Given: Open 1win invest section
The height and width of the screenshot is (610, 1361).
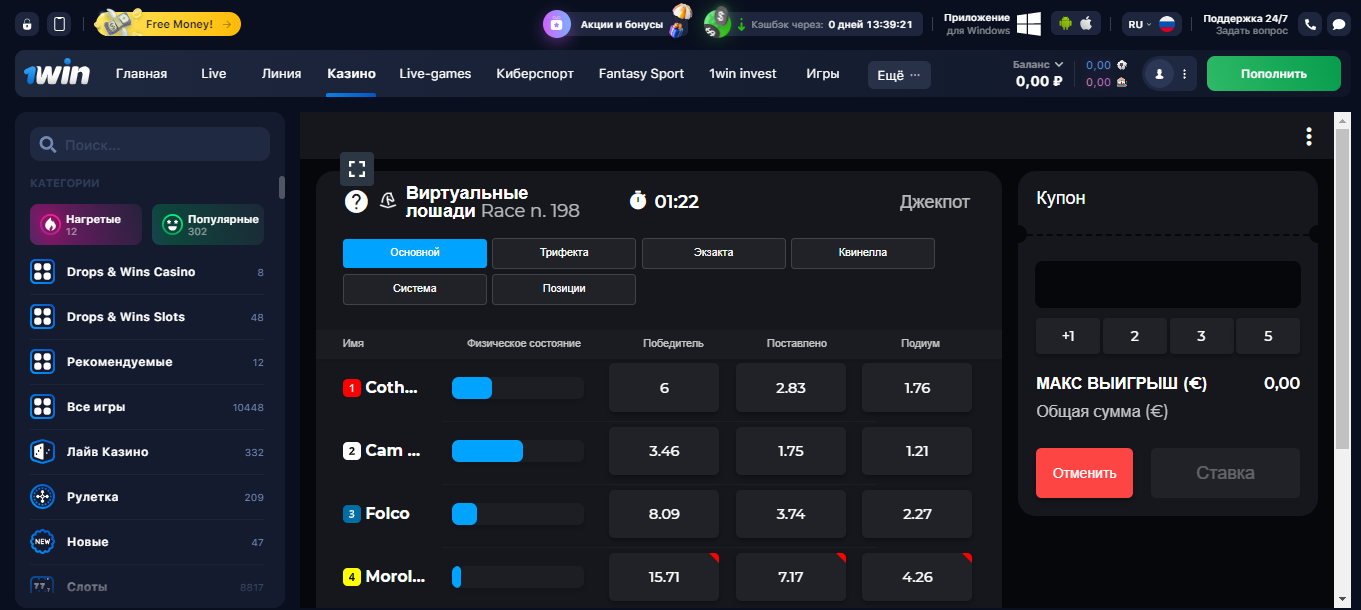Looking at the screenshot, I should 742,73.
